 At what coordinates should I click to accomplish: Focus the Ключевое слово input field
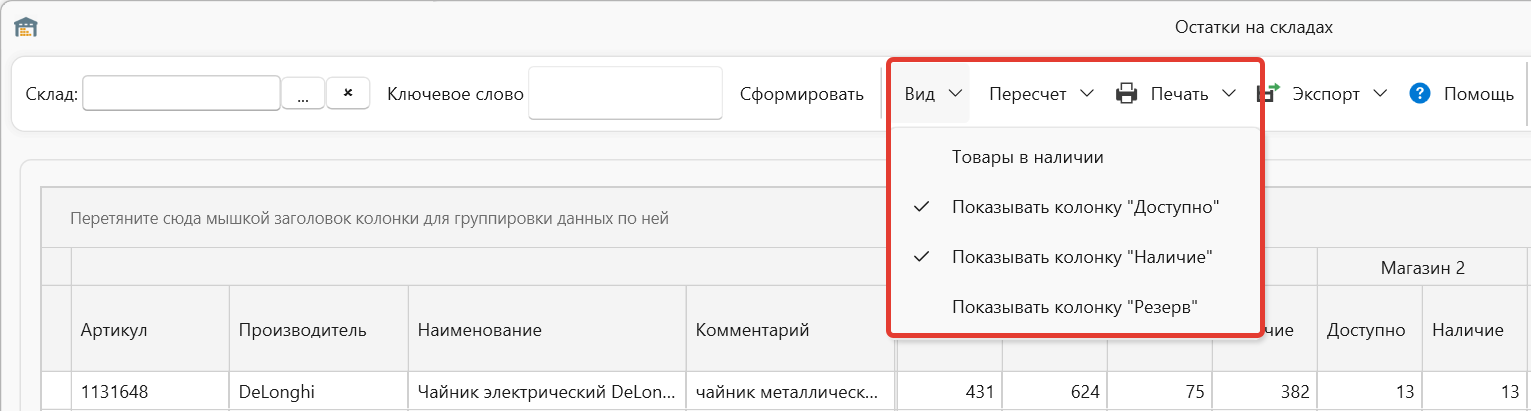point(625,93)
